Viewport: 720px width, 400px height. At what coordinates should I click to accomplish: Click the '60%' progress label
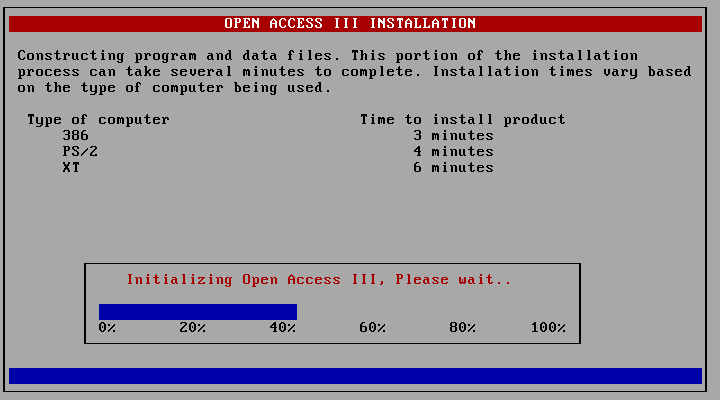372,327
